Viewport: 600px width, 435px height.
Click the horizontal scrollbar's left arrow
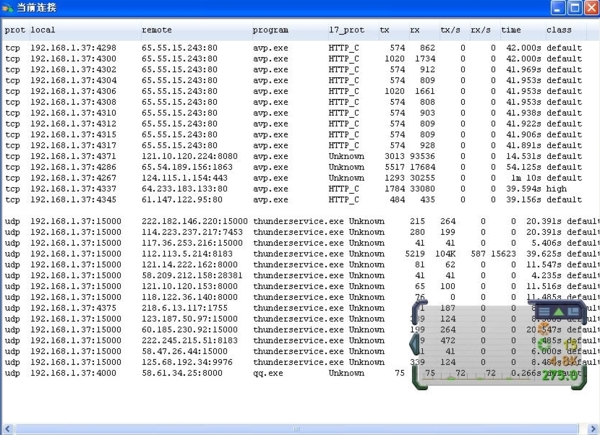[8, 429]
